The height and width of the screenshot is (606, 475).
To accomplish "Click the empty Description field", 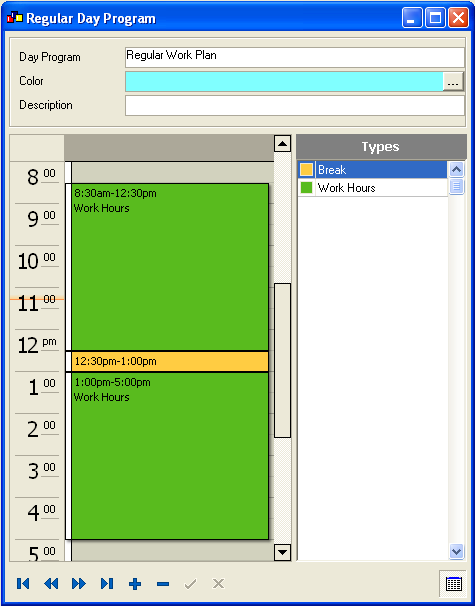I will click(295, 106).
